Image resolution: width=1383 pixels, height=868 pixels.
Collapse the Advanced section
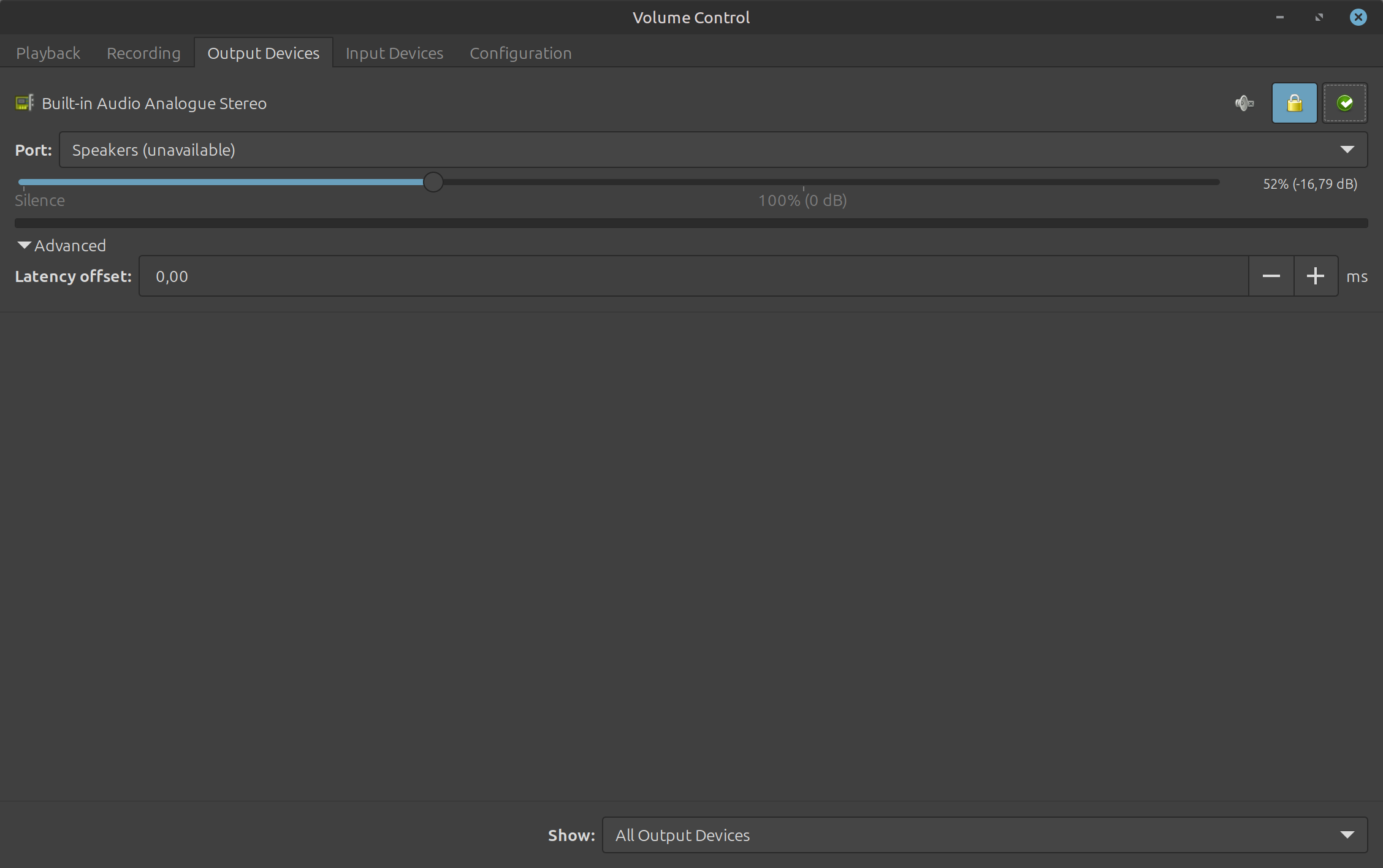click(61, 245)
